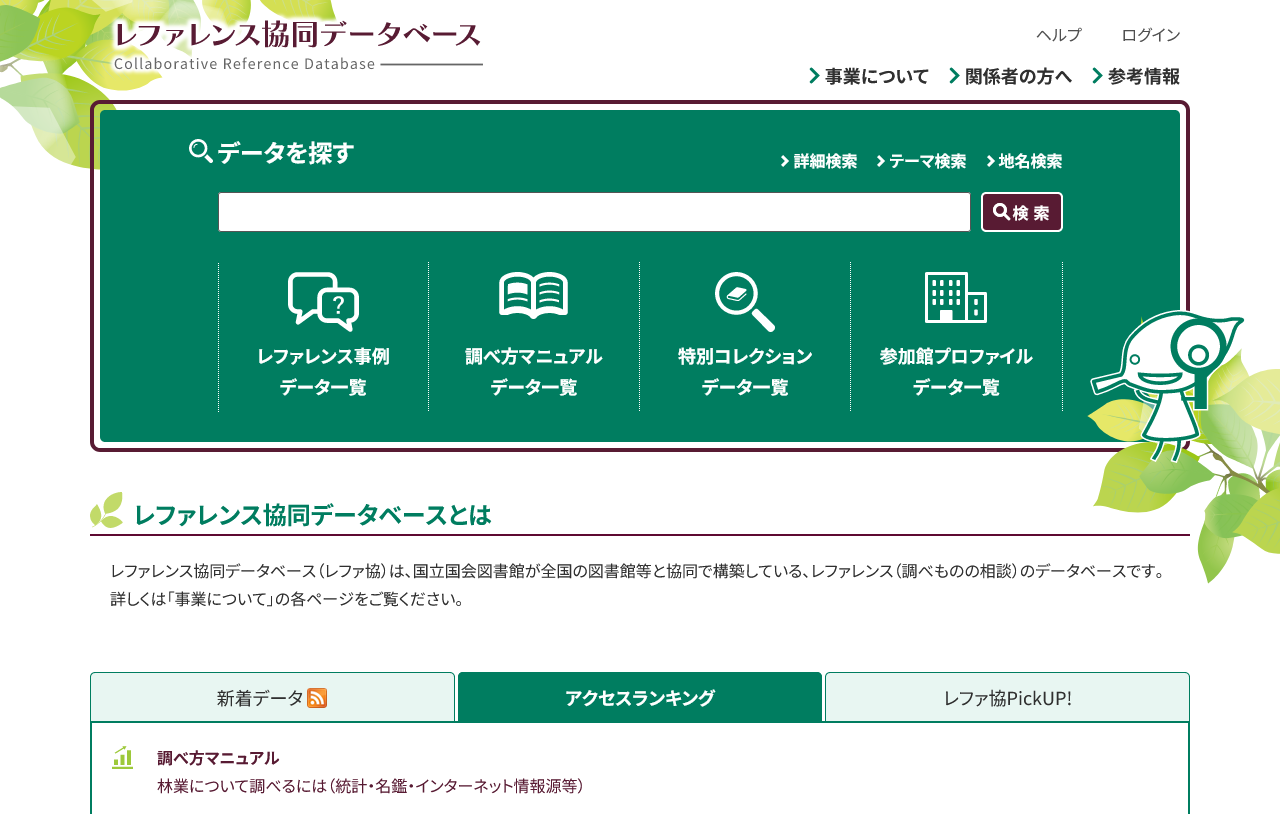Screen dimensions: 1280x814
Task: Open the 参考情報 menu
Action: coord(1136,76)
